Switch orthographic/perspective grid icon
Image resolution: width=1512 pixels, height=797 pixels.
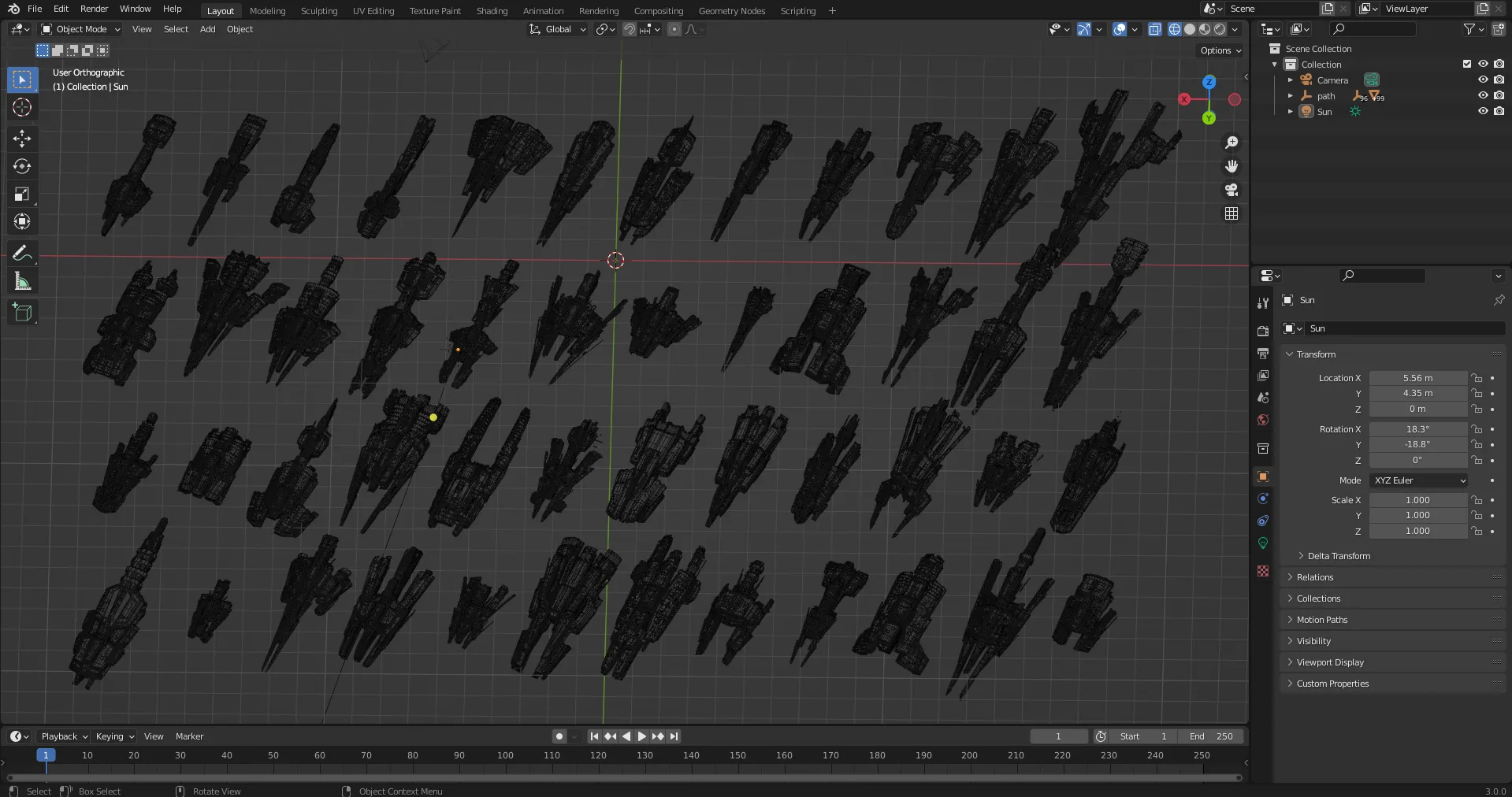click(x=1232, y=213)
